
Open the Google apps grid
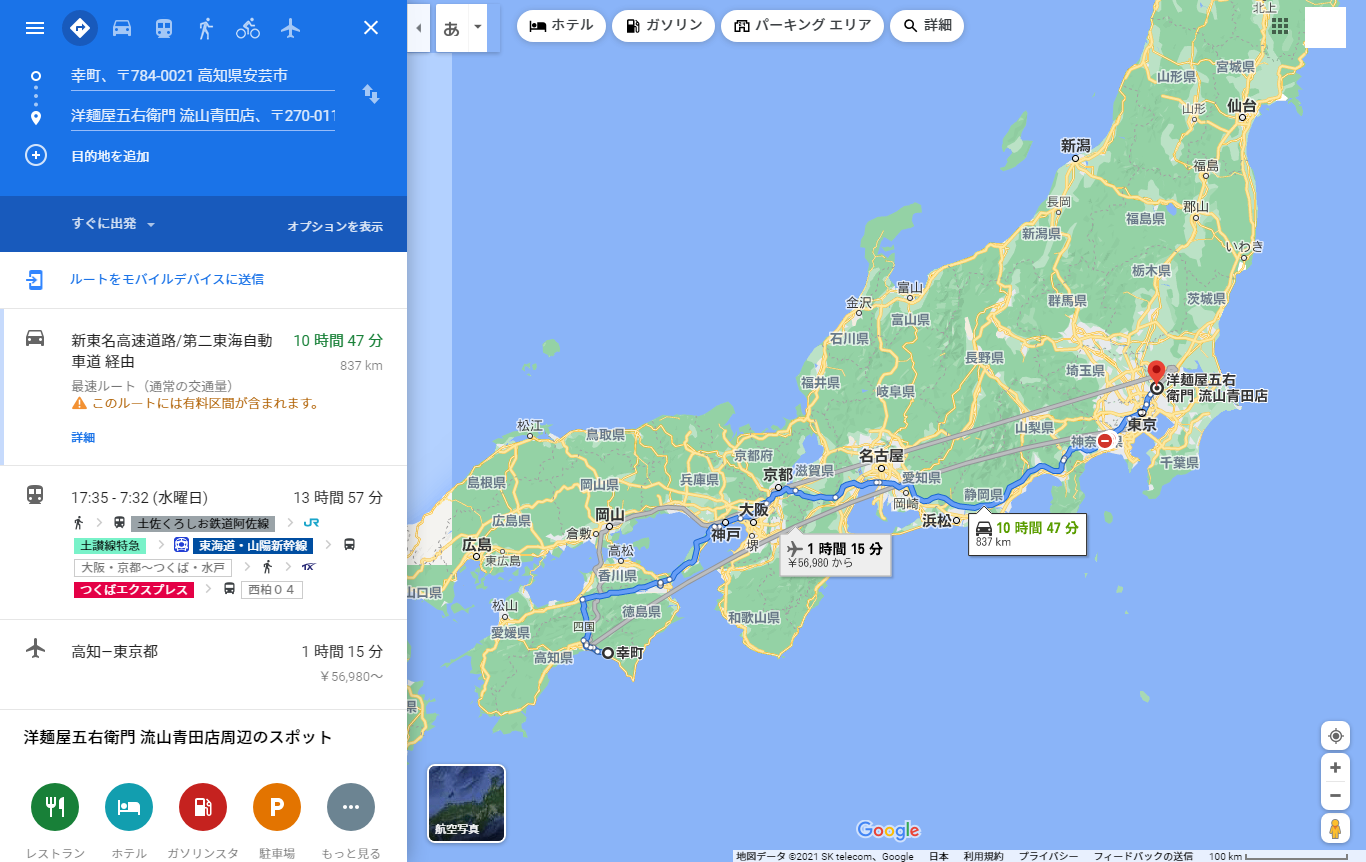[1280, 26]
